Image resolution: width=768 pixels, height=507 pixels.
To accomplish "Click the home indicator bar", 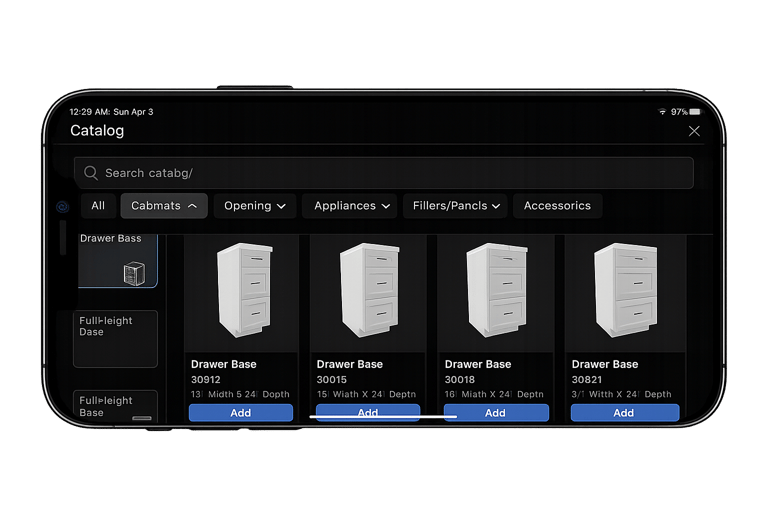I will click(383, 417).
